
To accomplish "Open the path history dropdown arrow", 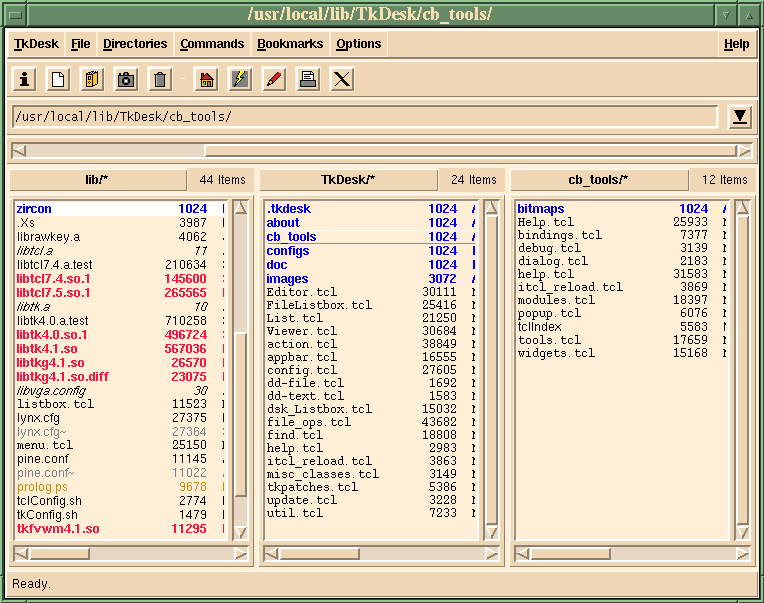I will click(x=739, y=117).
